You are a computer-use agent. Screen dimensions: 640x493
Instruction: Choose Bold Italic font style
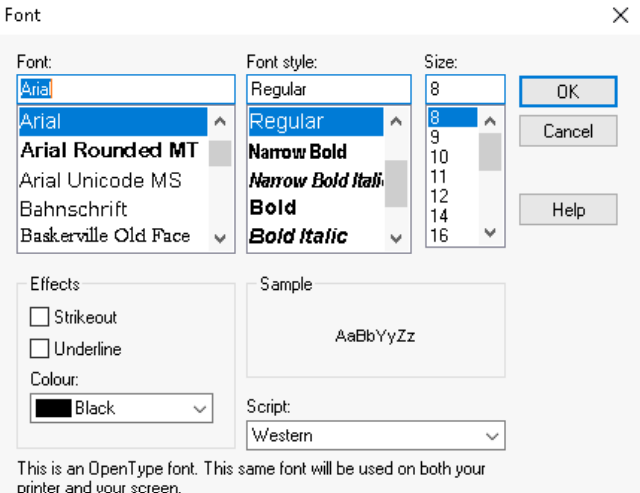click(298, 236)
